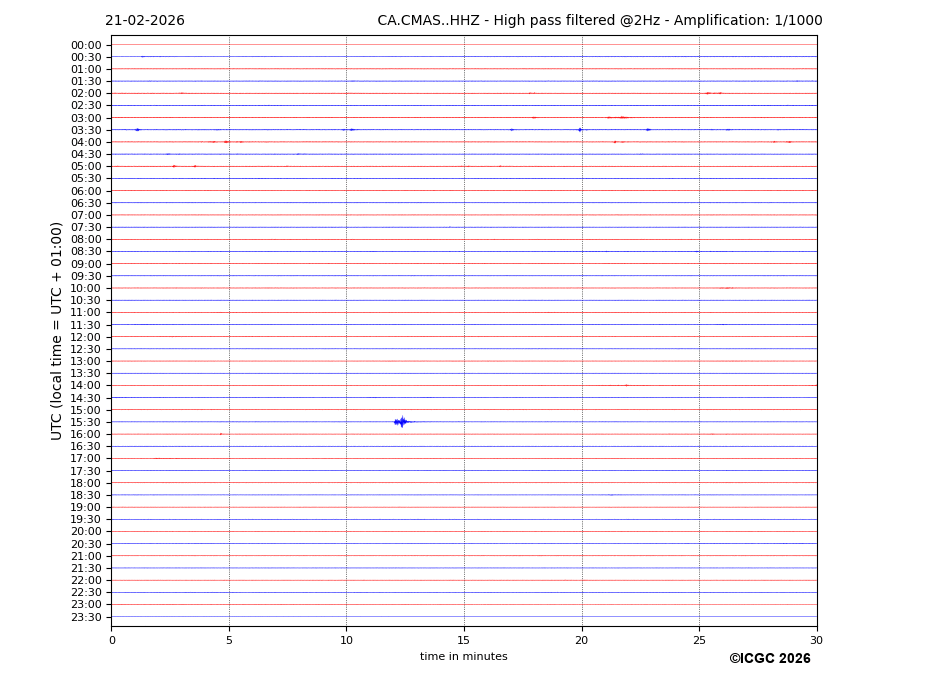The image size is (927, 696).
Task: Select the 23:30 time label on the y-axis
Action: coord(86,617)
